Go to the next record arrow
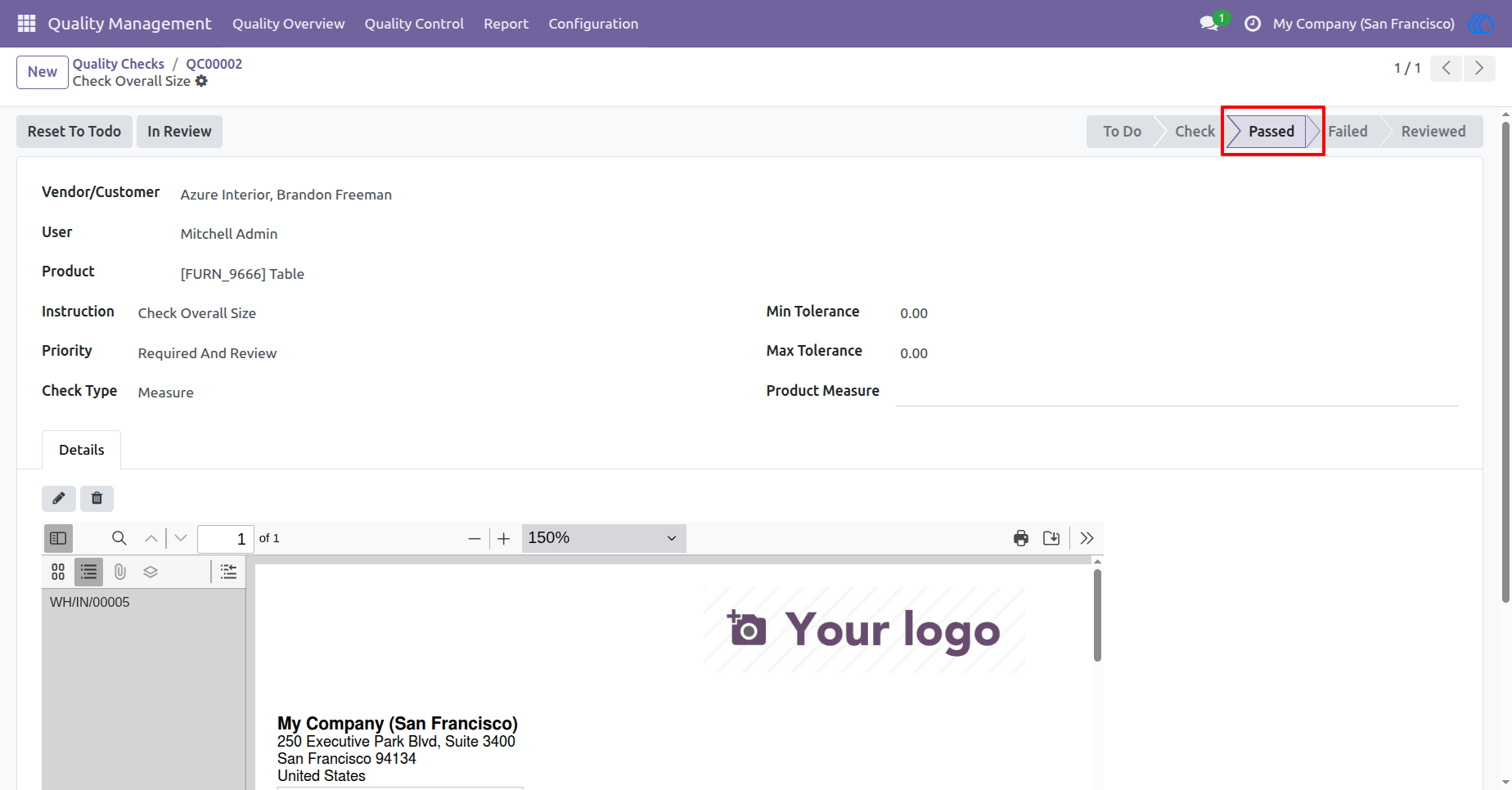Image resolution: width=1512 pixels, height=790 pixels. pos(1479,68)
